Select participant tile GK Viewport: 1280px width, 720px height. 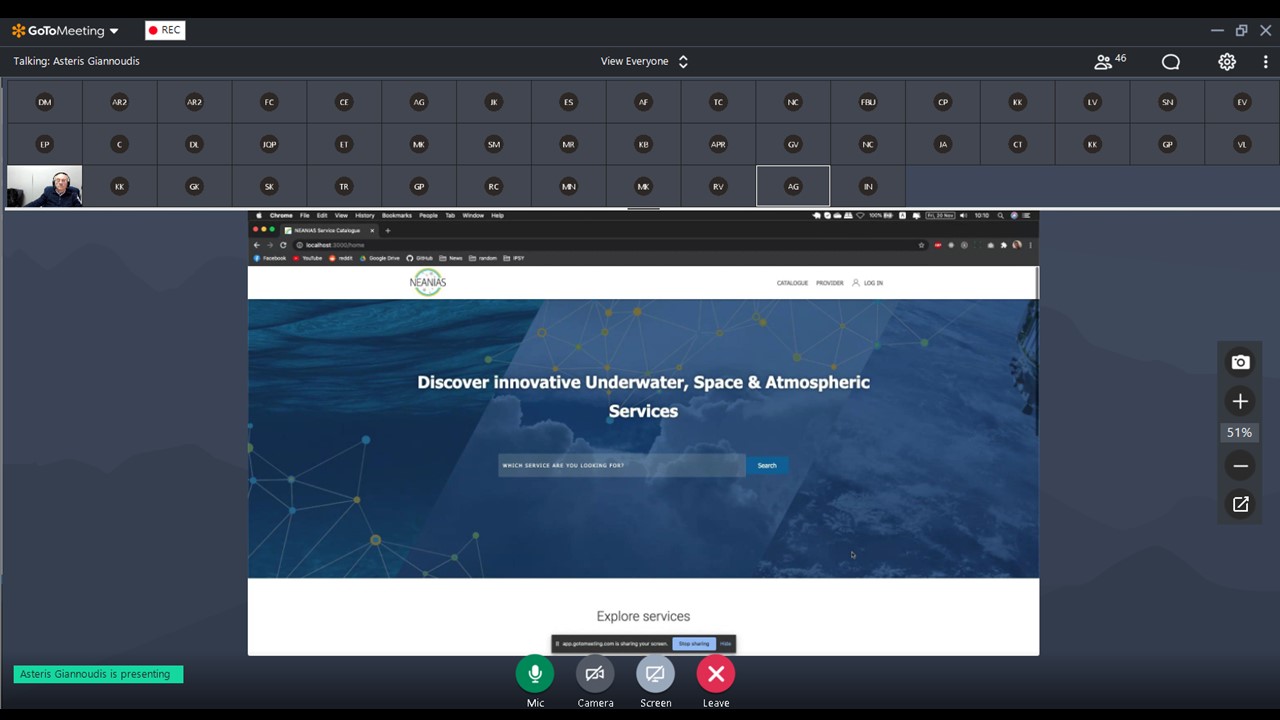pos(194,186)
